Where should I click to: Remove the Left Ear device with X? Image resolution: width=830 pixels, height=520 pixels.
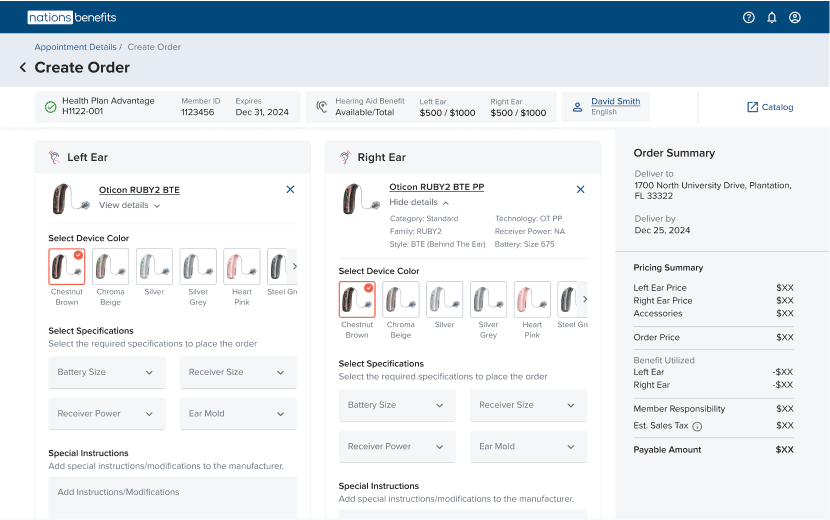[x=290, y=189]
